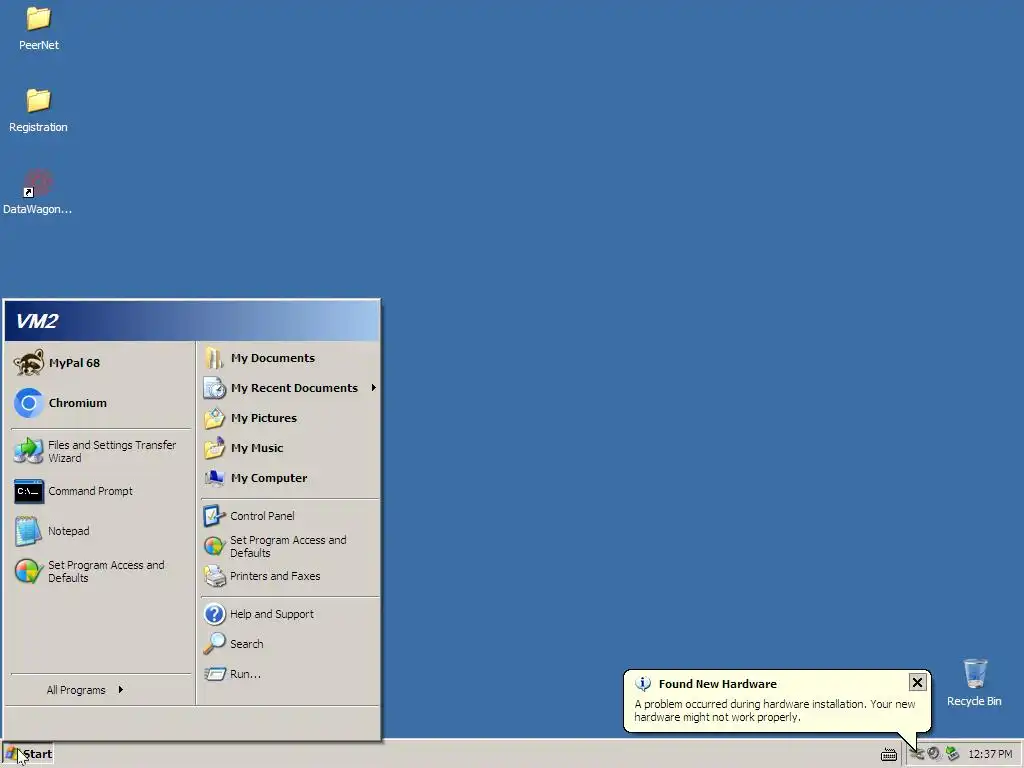Click the 12:37 PM taskbar clock
1024x768 pixels.
pyautogui.click(x=990, y=754)
